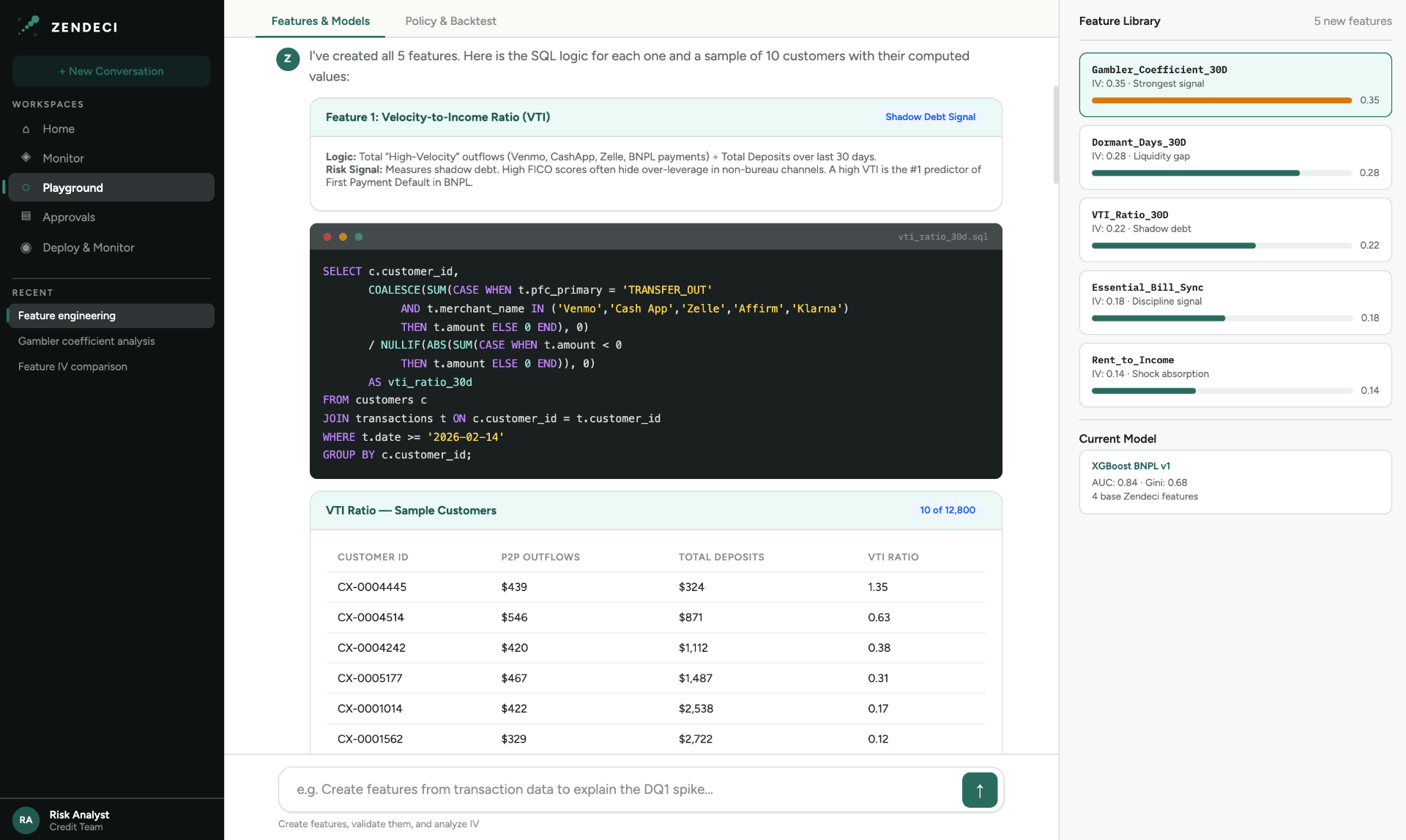Viewport: 1406px width, 840px height.
Task: Click customer row CX-0004242
Action: tap(656, 648)
